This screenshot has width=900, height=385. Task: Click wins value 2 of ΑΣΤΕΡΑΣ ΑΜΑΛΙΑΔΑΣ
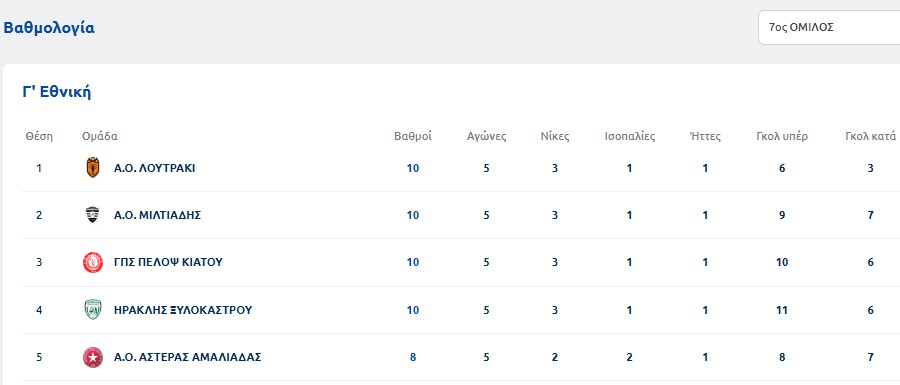coord(554,357)
